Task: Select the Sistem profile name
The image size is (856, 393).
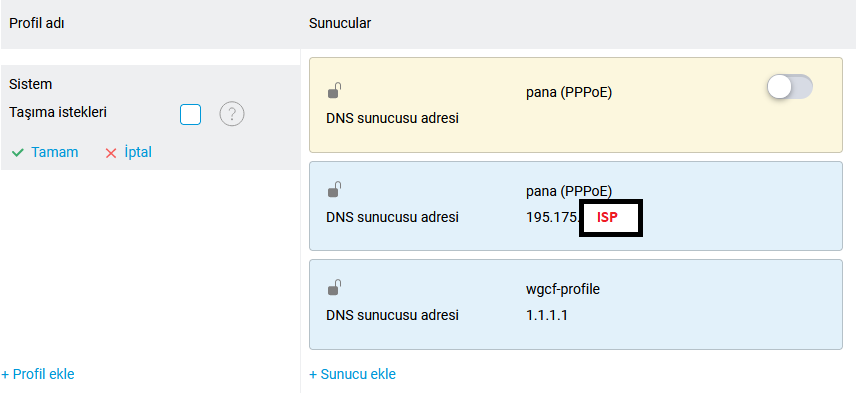Action: (31, 85)
